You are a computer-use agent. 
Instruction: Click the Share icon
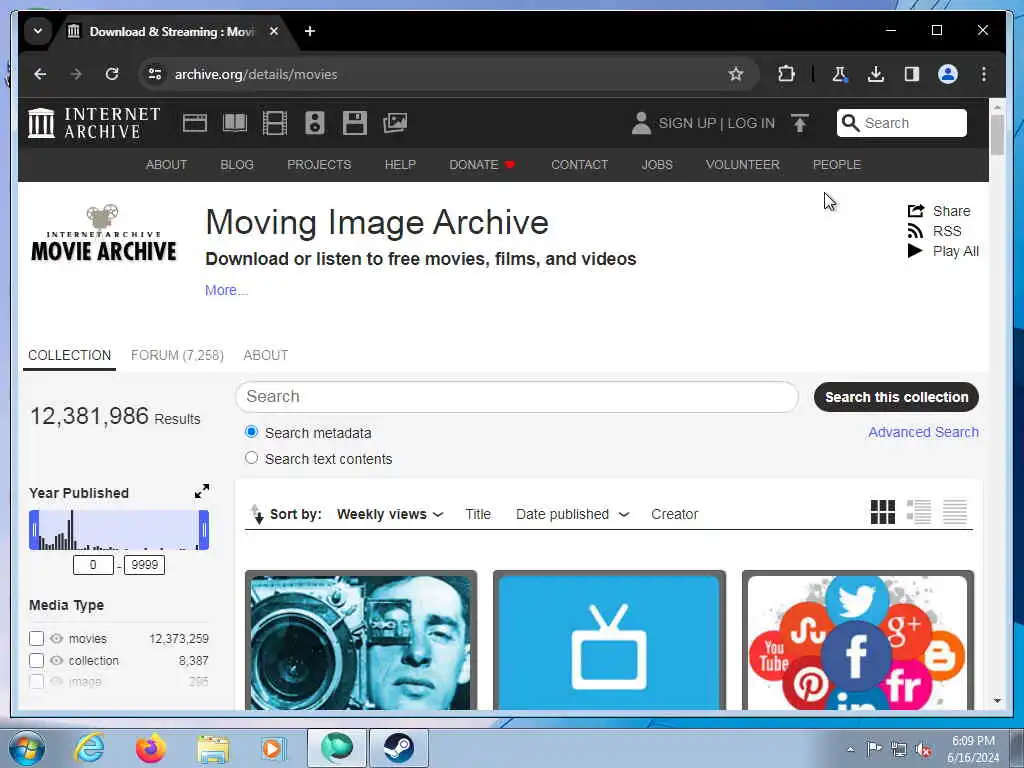click(x=916, y=210)
